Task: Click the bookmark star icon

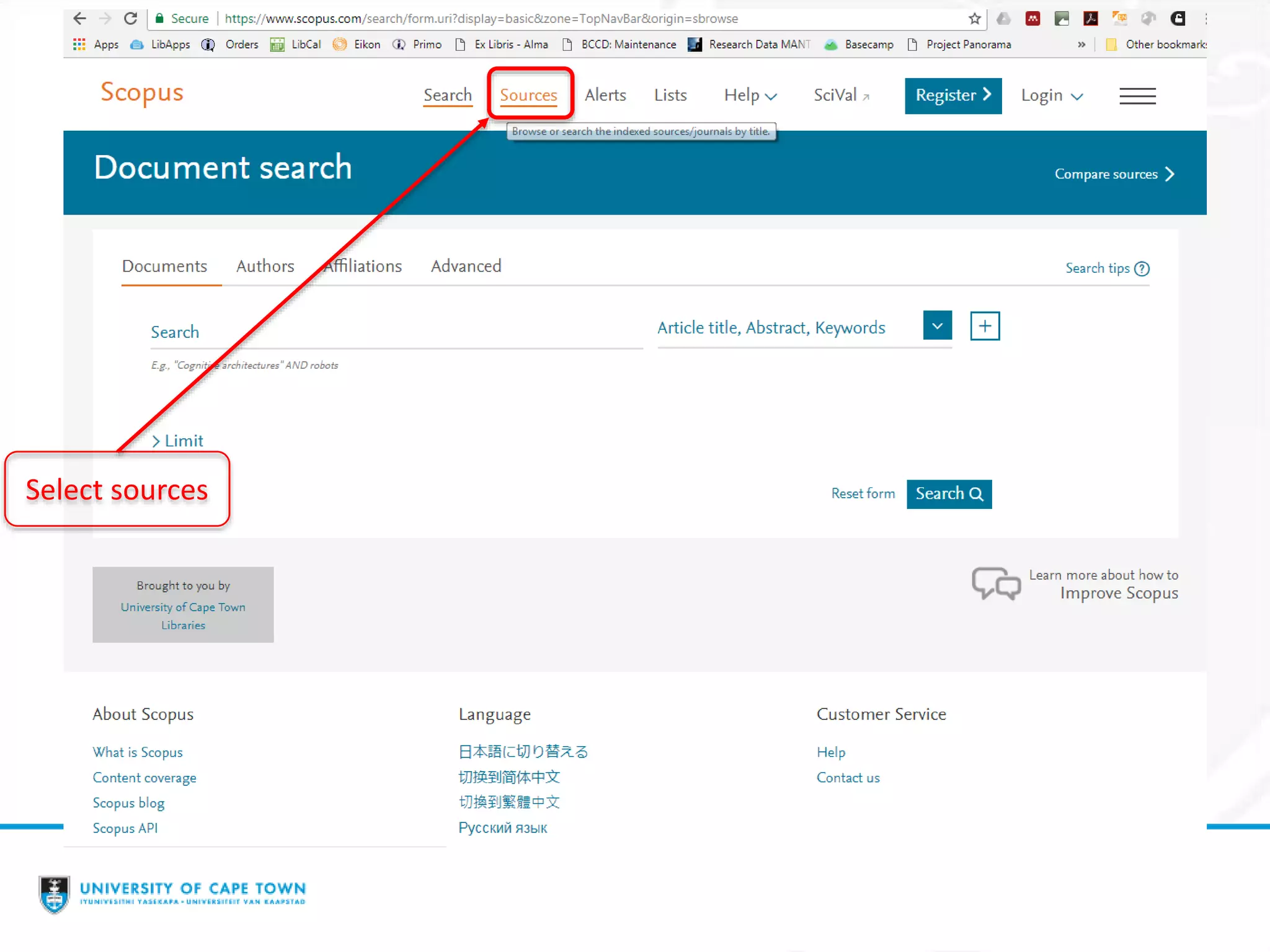Action: click(x=974, y=19)
